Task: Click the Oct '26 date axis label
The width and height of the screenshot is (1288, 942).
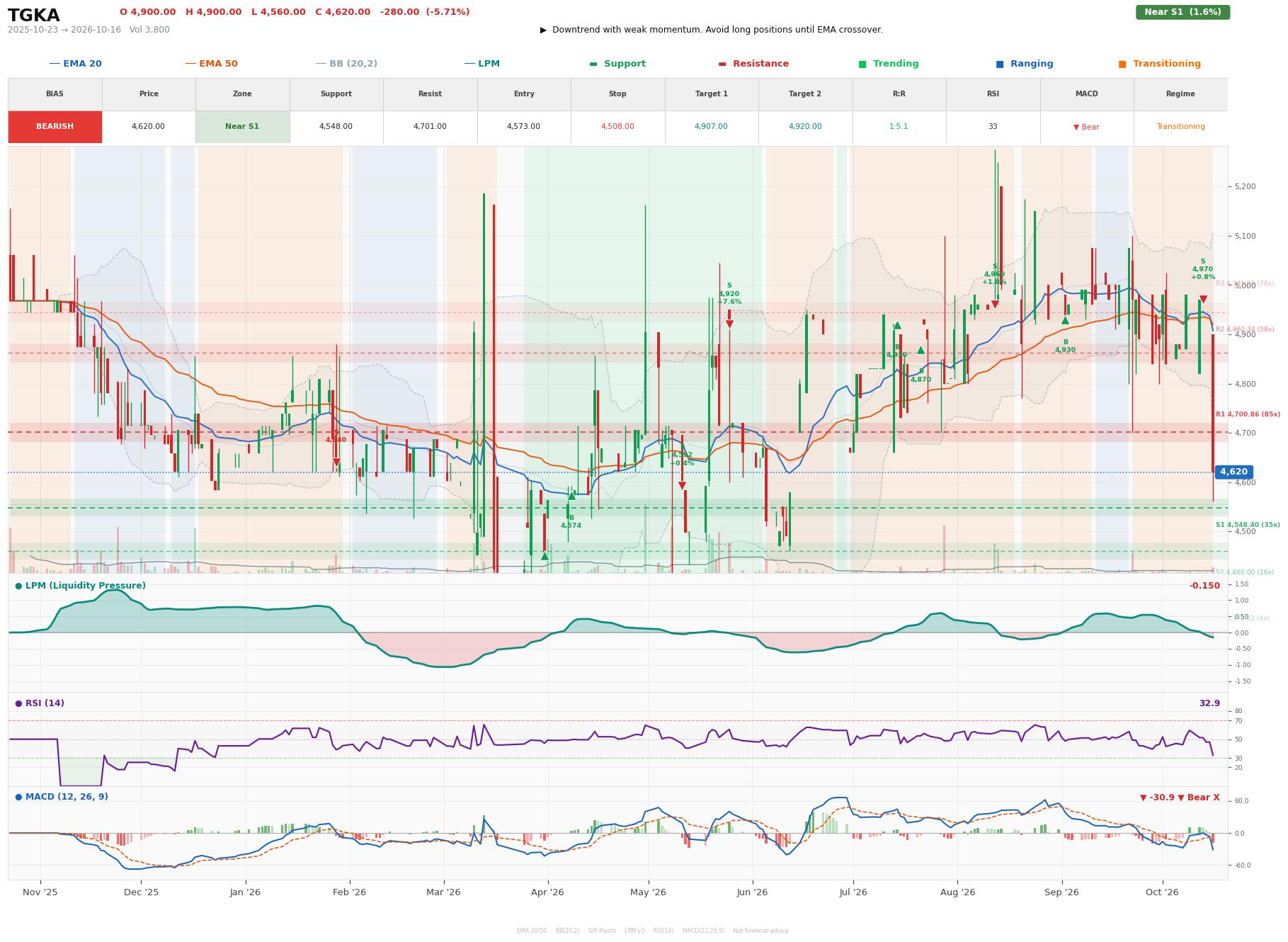Action: click(x=1162, y=892)
